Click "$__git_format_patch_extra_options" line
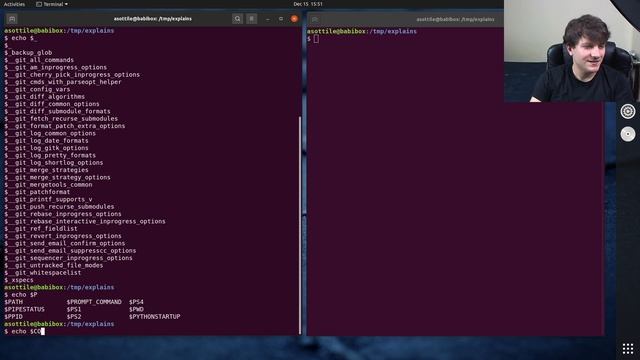Viewport: 640px width, 360px height. 64,126
